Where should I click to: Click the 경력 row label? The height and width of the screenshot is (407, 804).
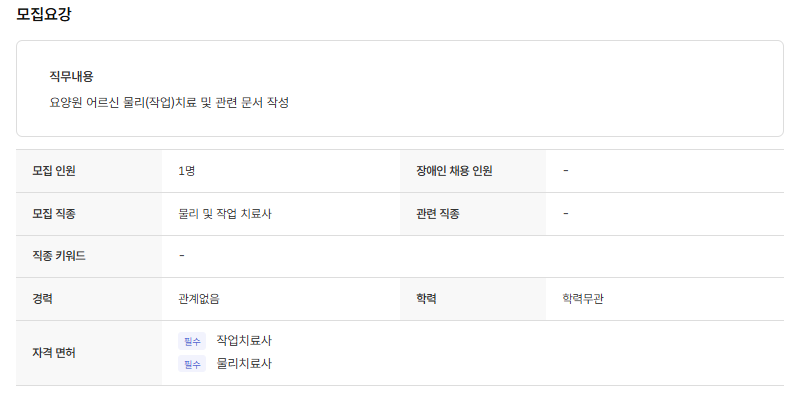click(43, 298)
